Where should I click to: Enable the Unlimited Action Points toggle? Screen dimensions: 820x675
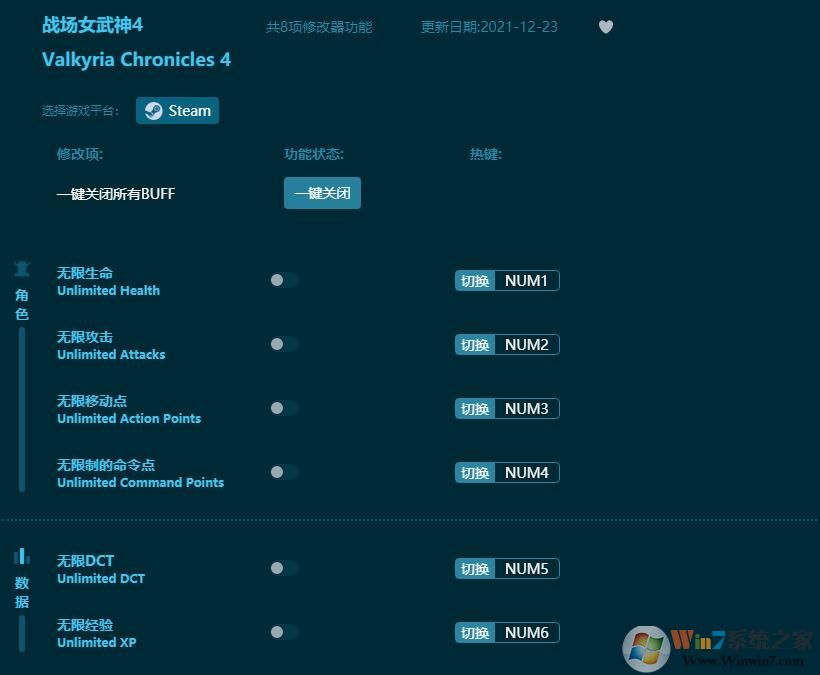click(x=283, y=408)
